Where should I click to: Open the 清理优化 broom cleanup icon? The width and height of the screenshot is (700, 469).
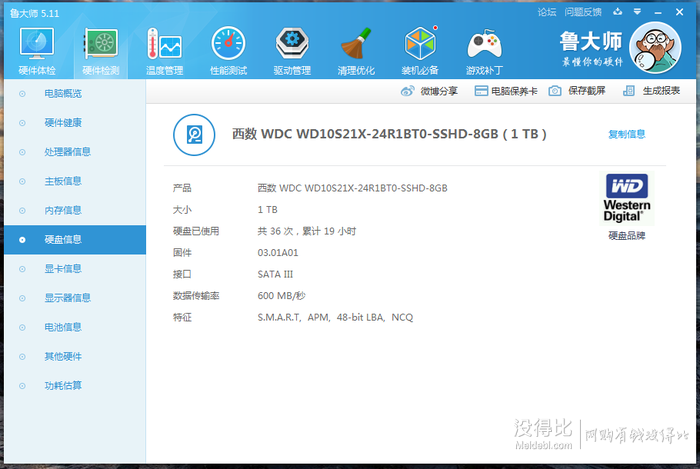tap(356, 43)
